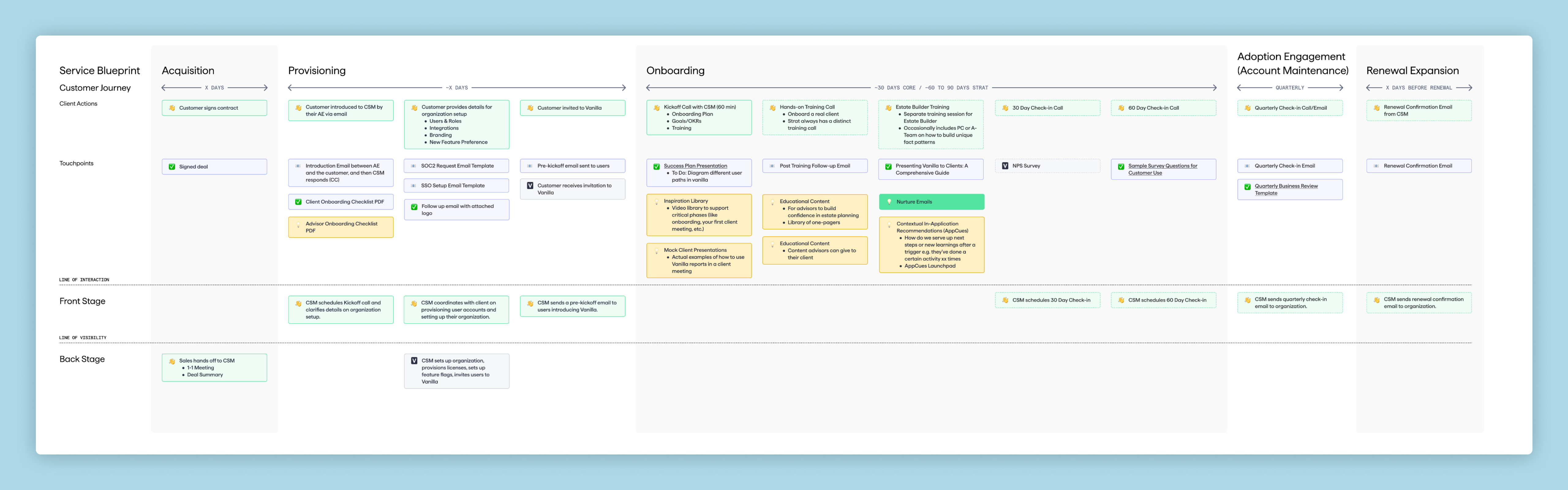Toggle the check on "Follow up email with attached logo"
Viewport: 1568px width, 490px height.
(x=414, y=206)
